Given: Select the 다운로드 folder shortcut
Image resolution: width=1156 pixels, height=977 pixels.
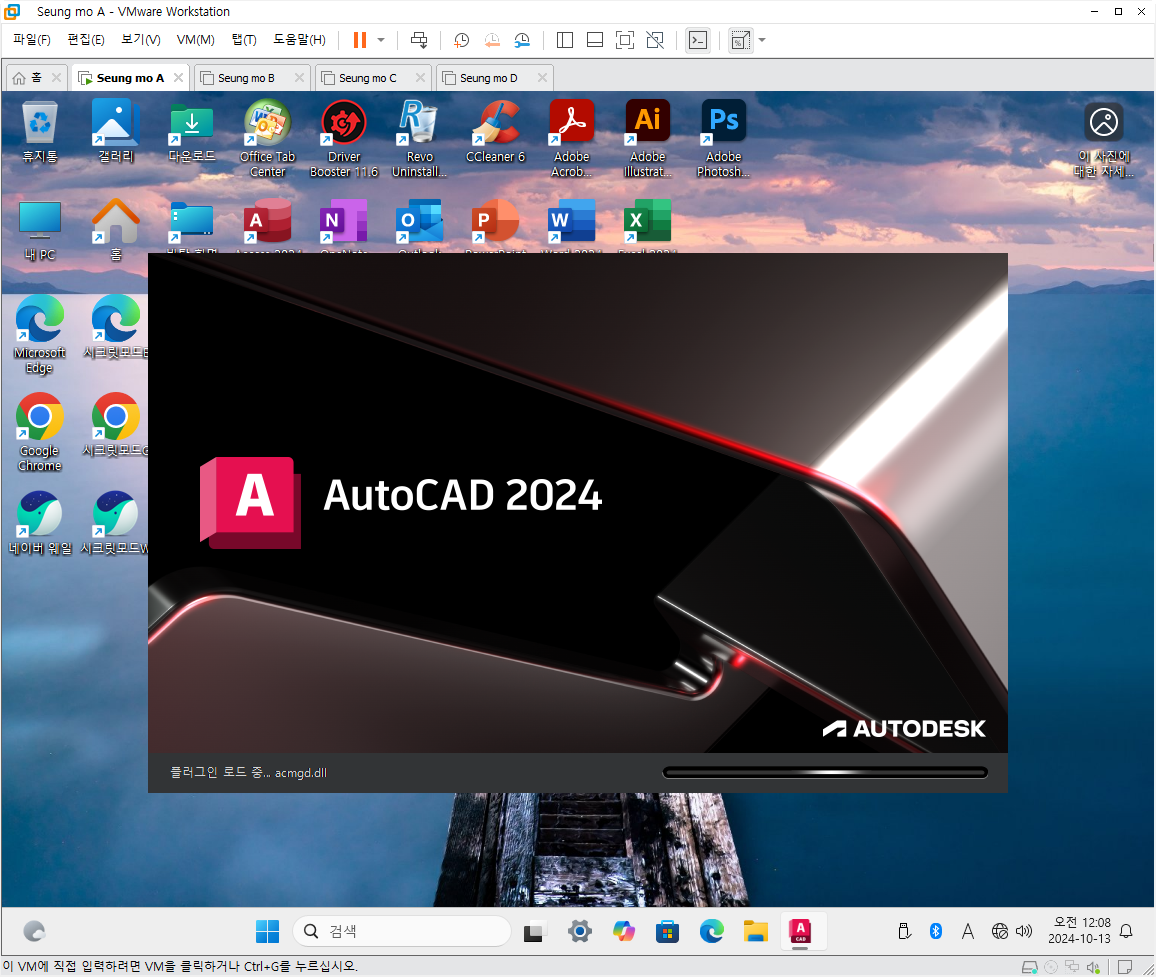Looking at the screenshot, I should click(x=192, y=133).
